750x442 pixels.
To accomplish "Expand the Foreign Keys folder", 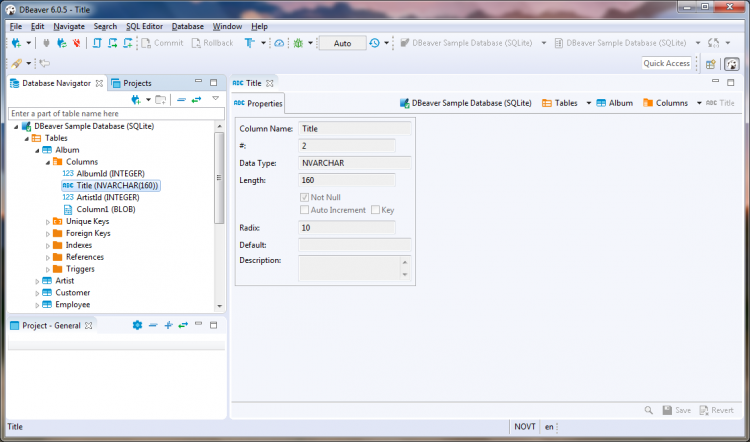I will click(48, 233).
